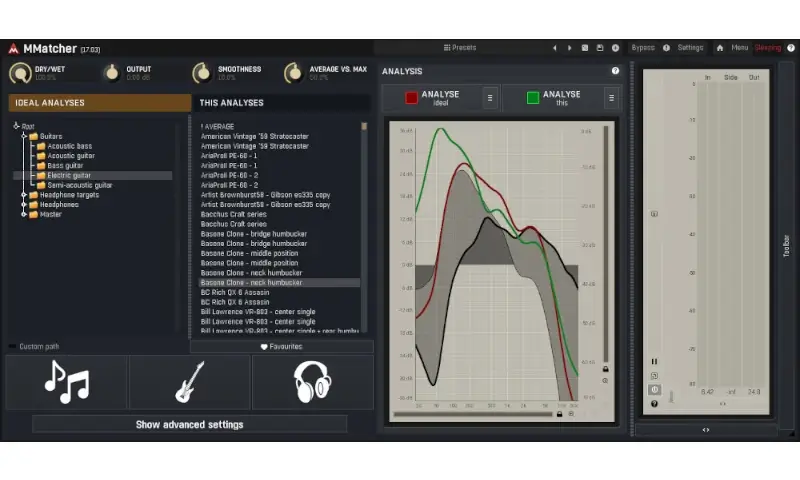Click the graph horizontal range scrollbar
800x480 pixels.
click(473, 414)
